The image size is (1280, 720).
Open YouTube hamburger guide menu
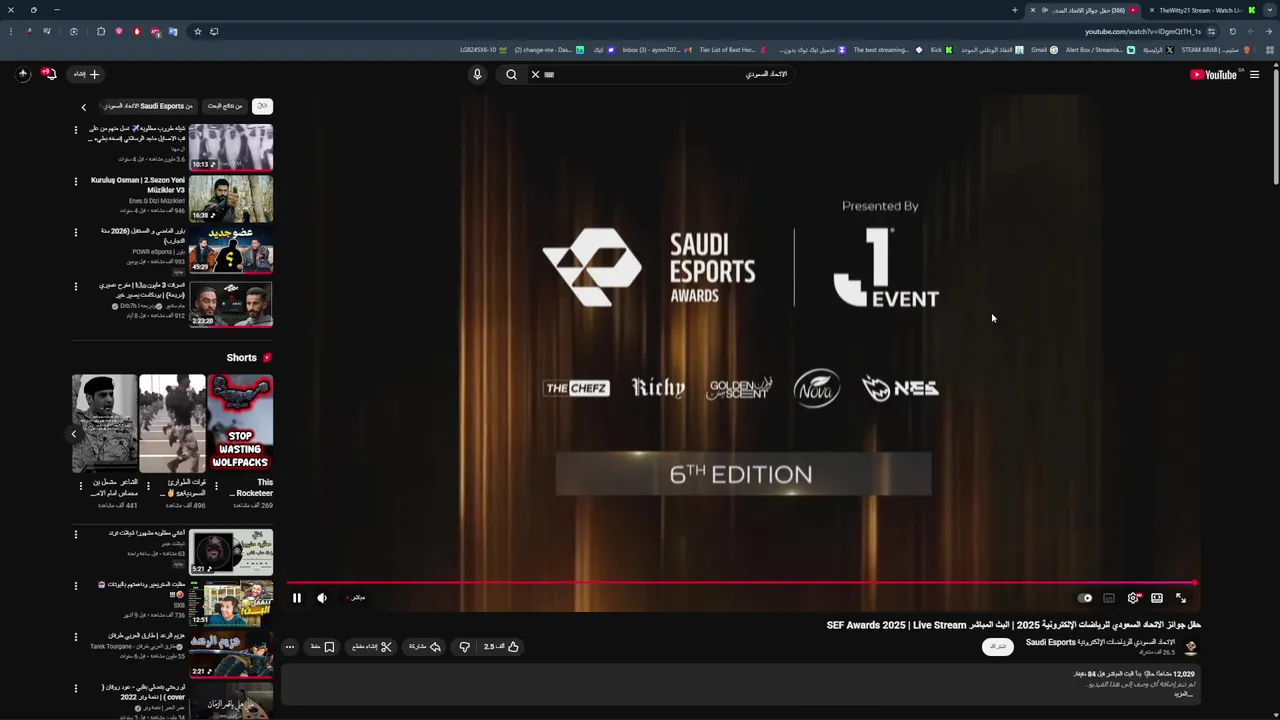(1254, 74)
